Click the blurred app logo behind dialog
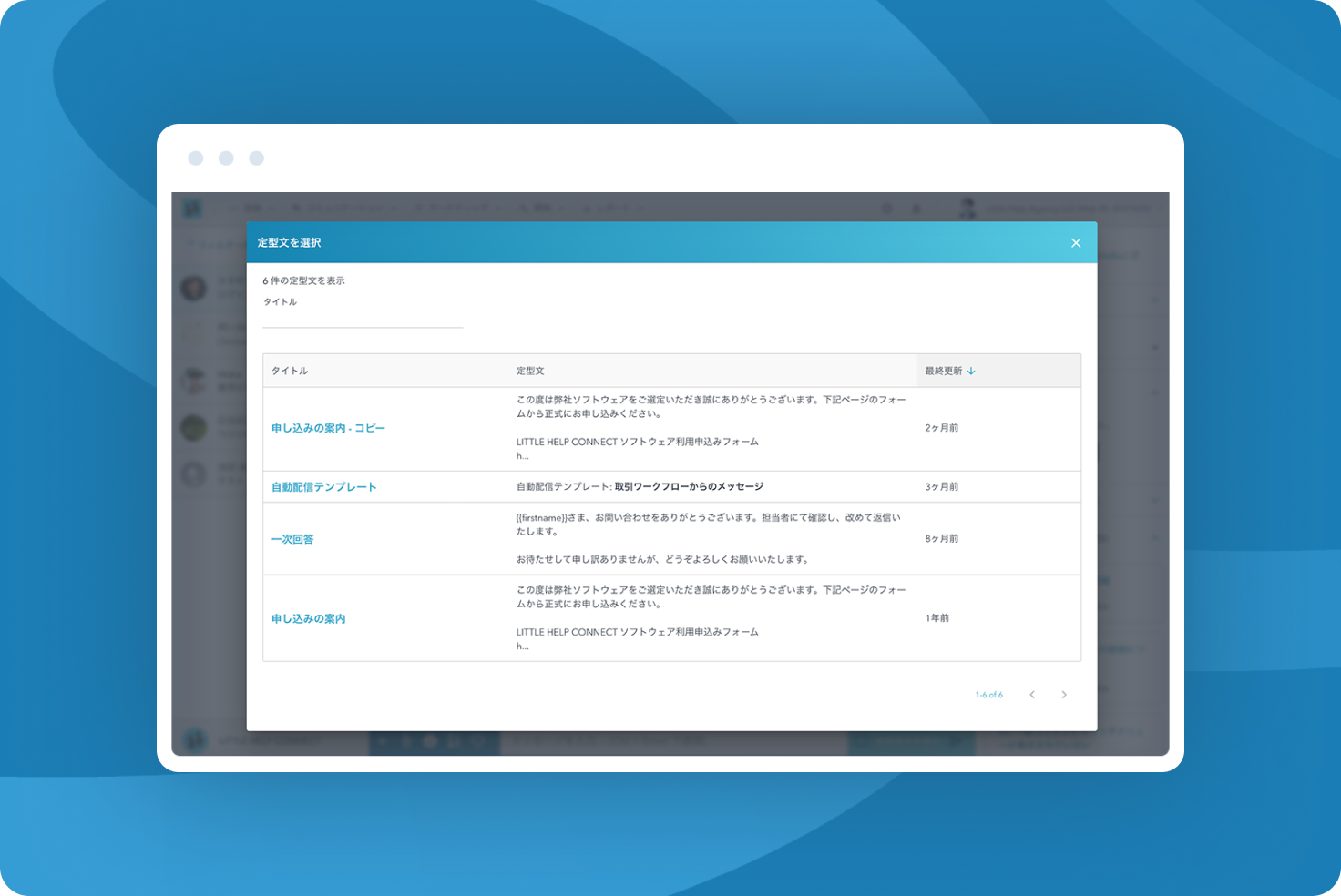Viewport: 1341px width, 896px height. 192,208
